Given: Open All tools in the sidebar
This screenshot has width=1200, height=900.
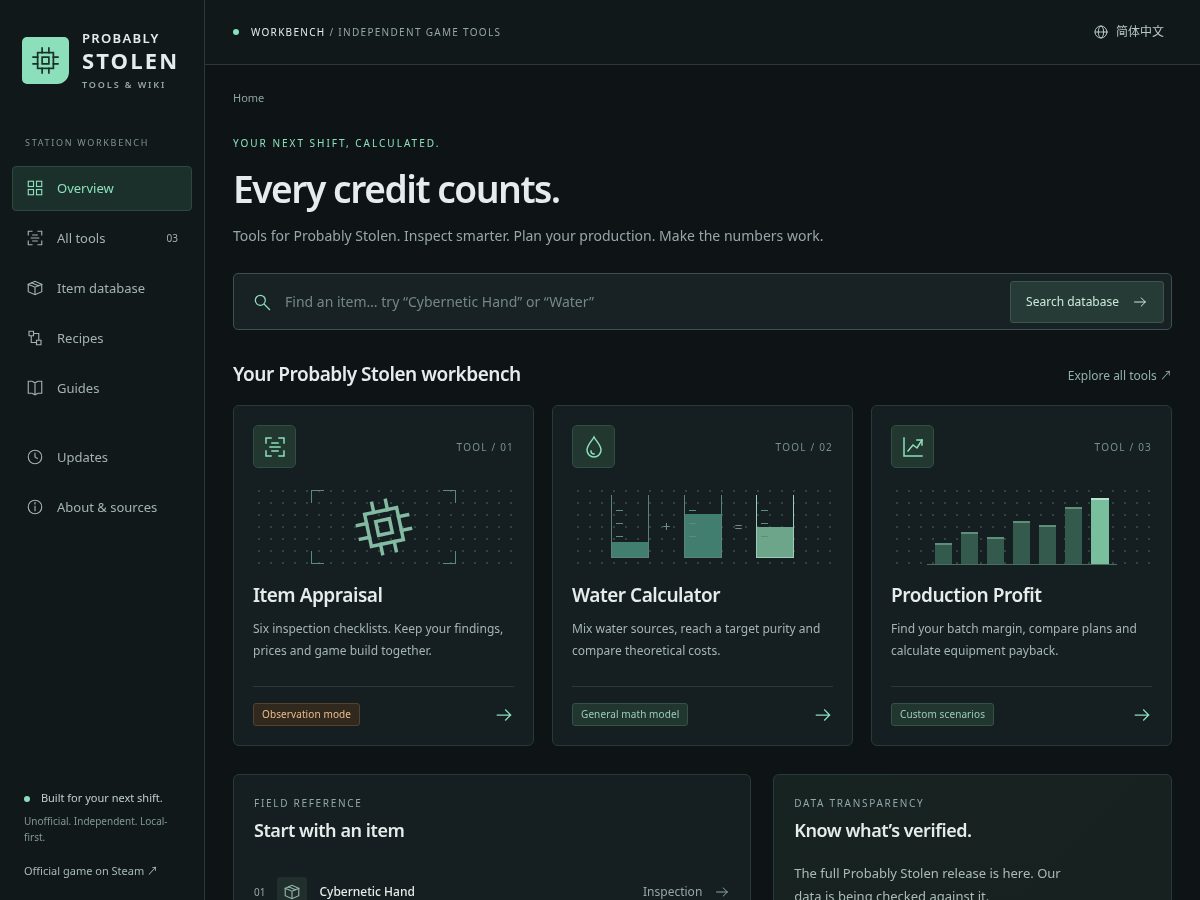Looking at the screenshot, I should point(102,238).
